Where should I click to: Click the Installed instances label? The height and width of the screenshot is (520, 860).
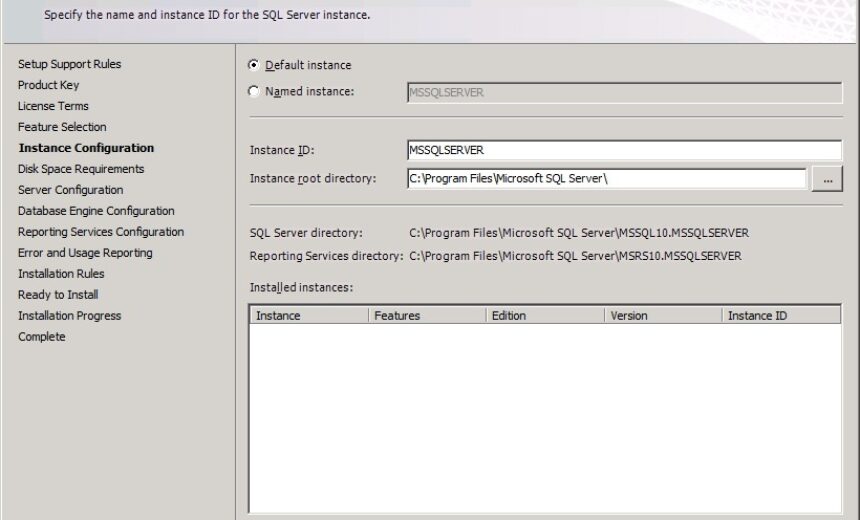pyautogui.click(x=301, y=287)
